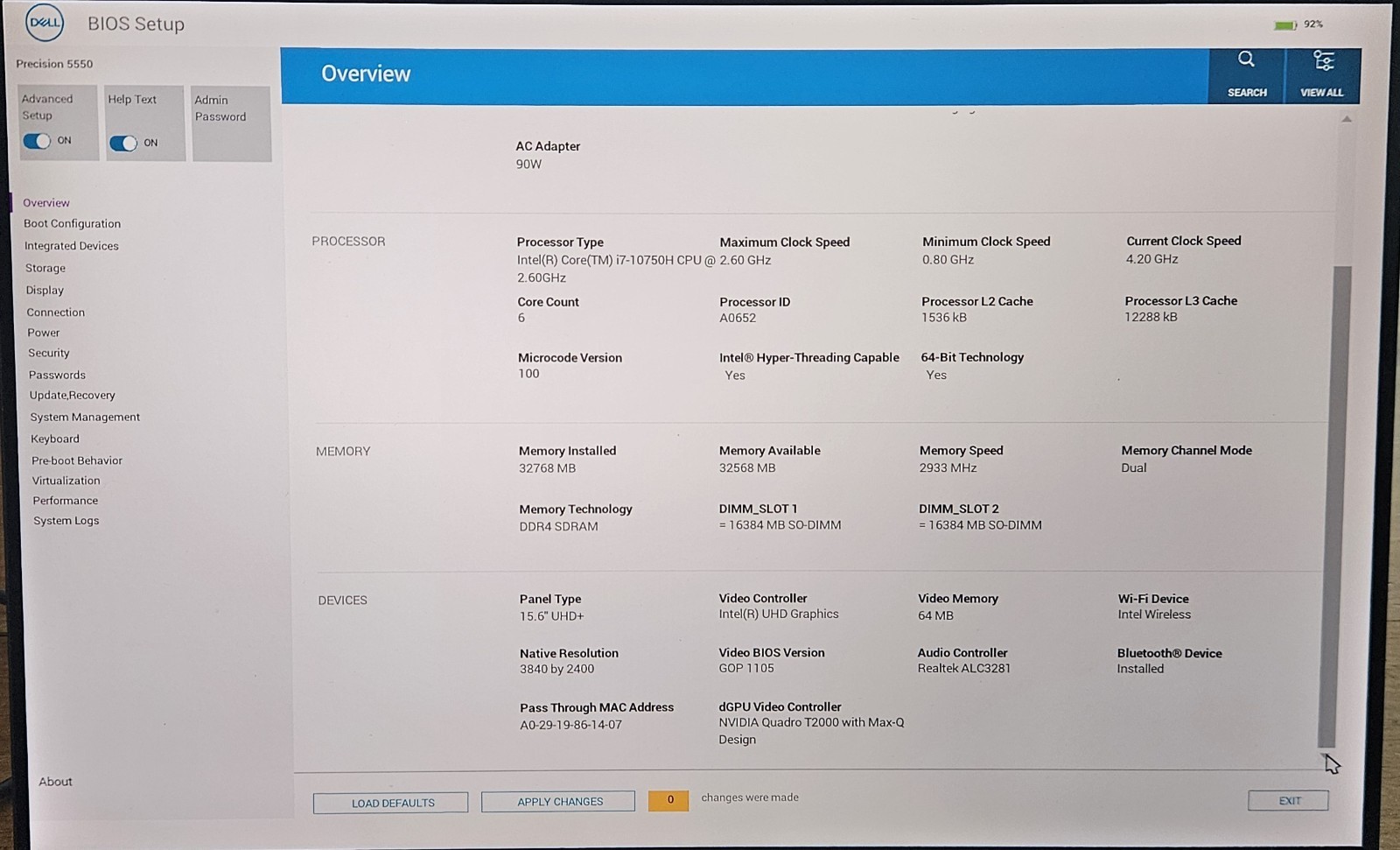Click the scrollbar up arrow
Screen dimensions: 1400x850
(x=1347, y=119)
